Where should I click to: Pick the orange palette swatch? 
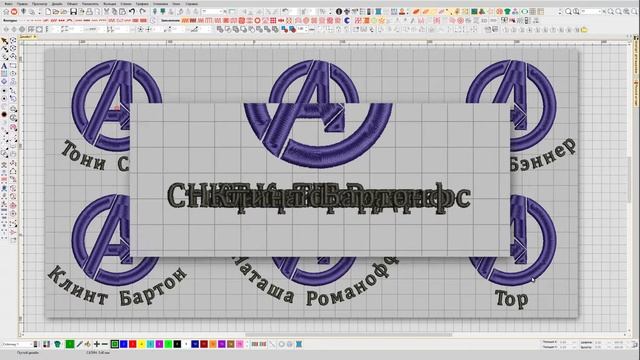click(213, 344)
